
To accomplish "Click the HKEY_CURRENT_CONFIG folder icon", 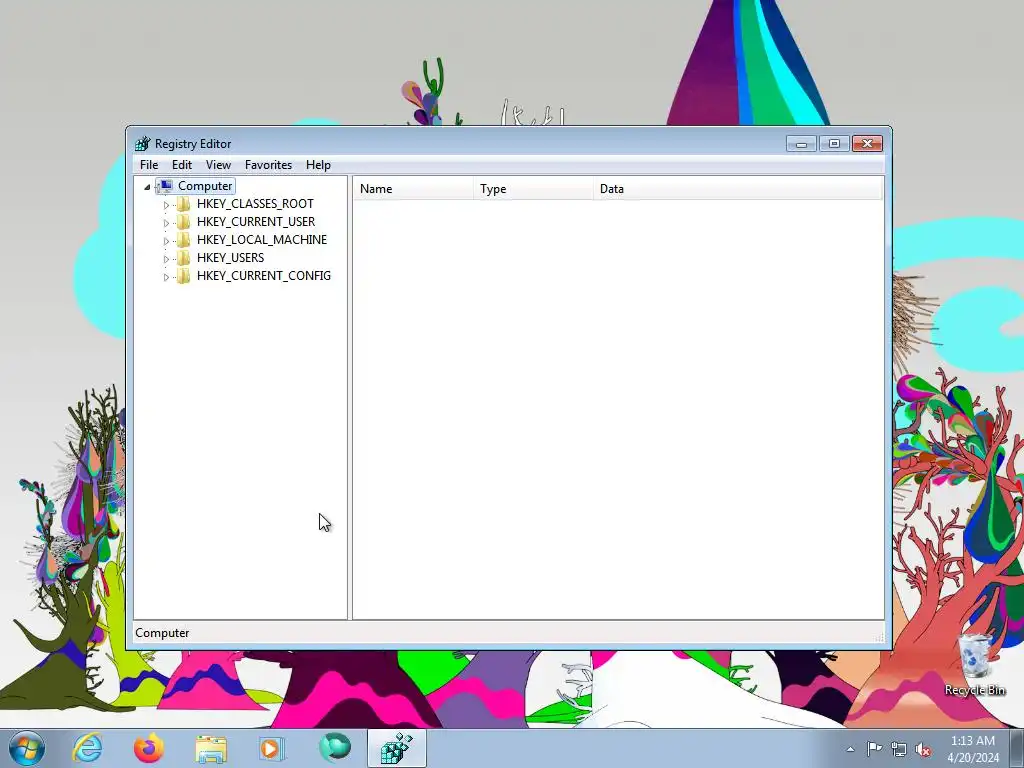I will 184,276.
